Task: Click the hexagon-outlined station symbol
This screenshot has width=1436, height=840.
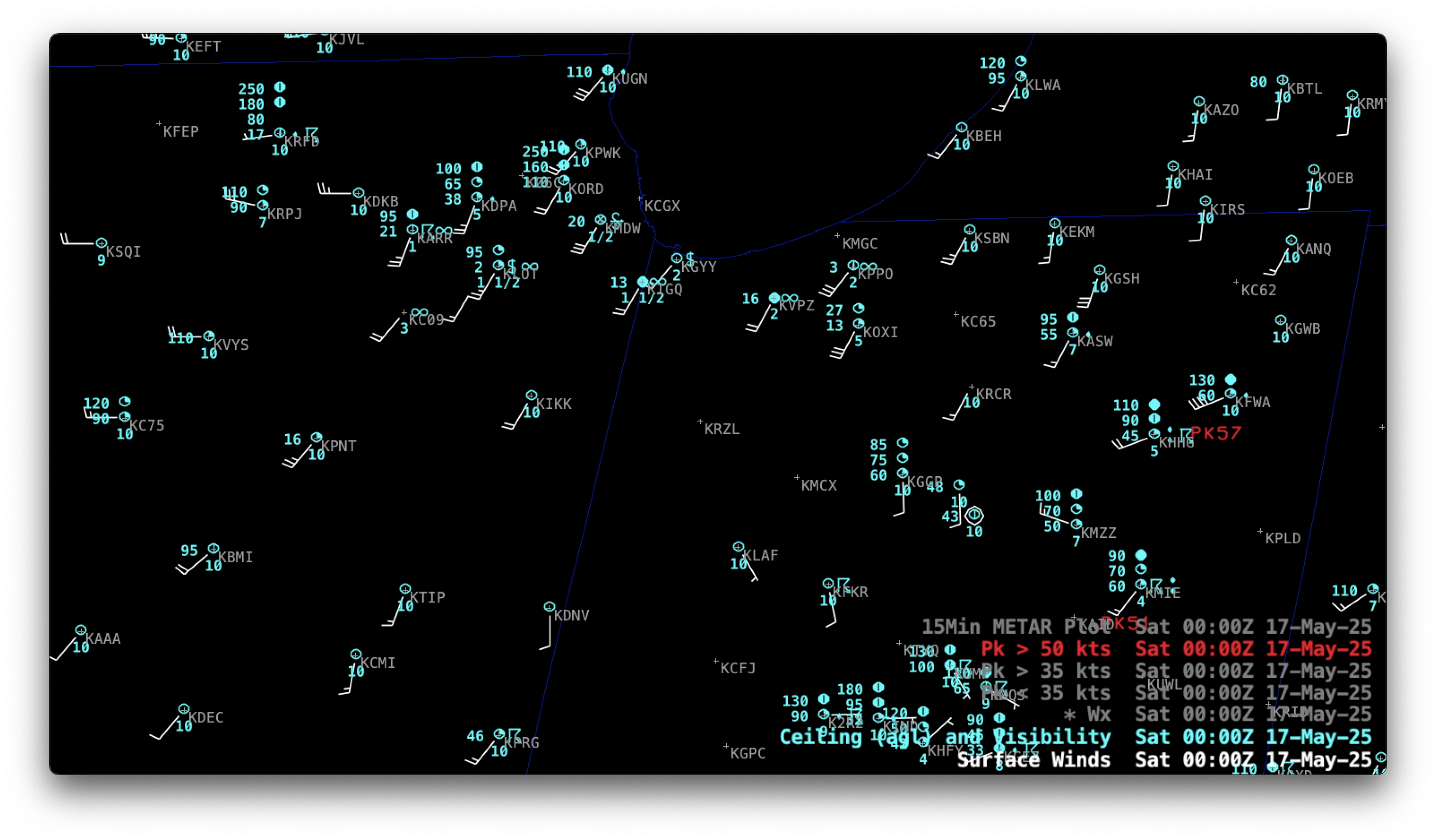Action: coord(974,516)
